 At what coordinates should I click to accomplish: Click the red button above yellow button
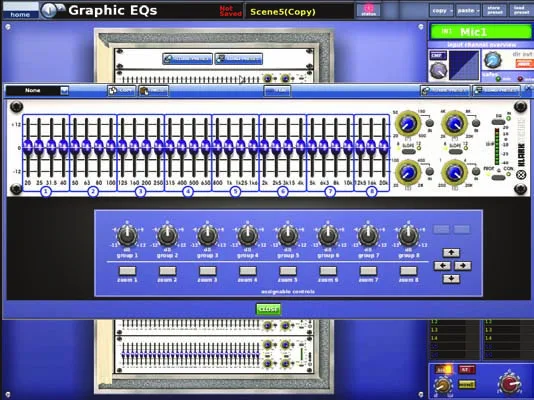(467, 369)
